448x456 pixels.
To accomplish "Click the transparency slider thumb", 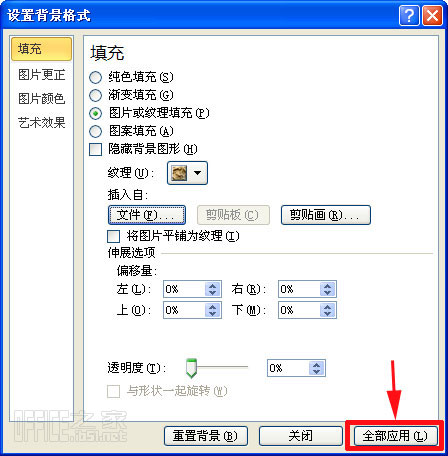I will (x=191, y=368).
